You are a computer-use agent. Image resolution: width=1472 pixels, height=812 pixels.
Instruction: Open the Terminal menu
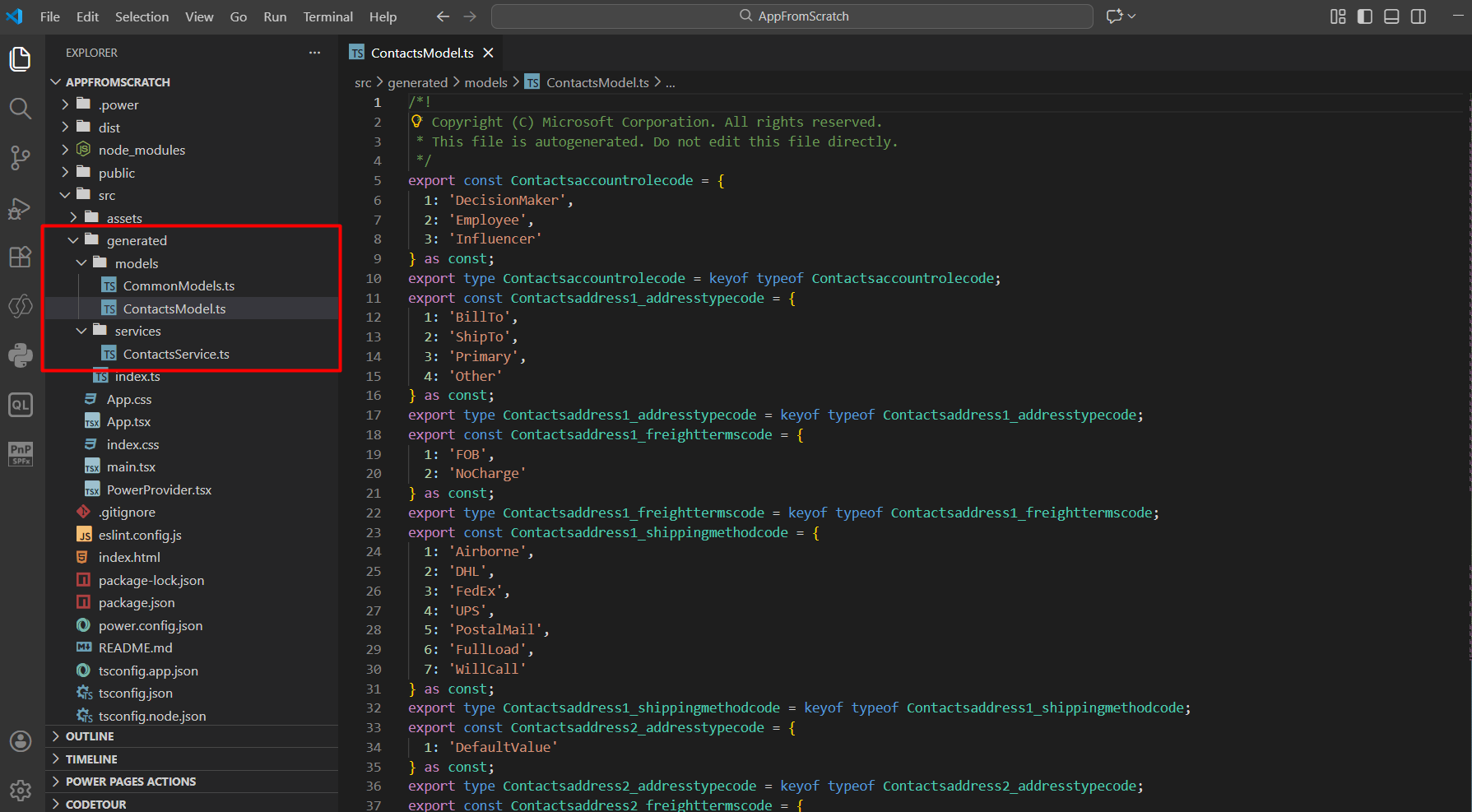[327, 16]
